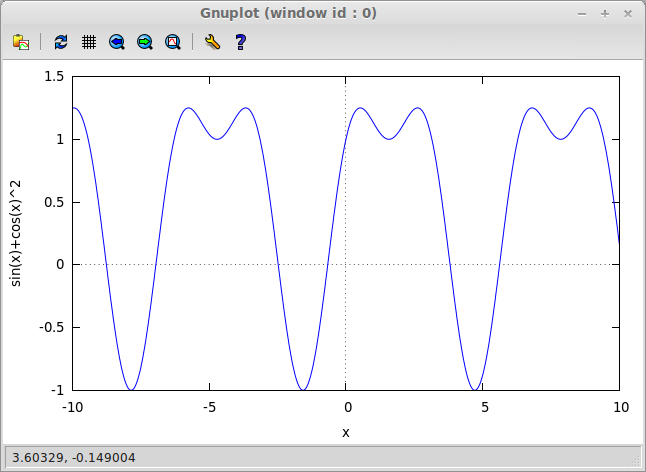Open the configuration wrench dialog

coord(211,42)
